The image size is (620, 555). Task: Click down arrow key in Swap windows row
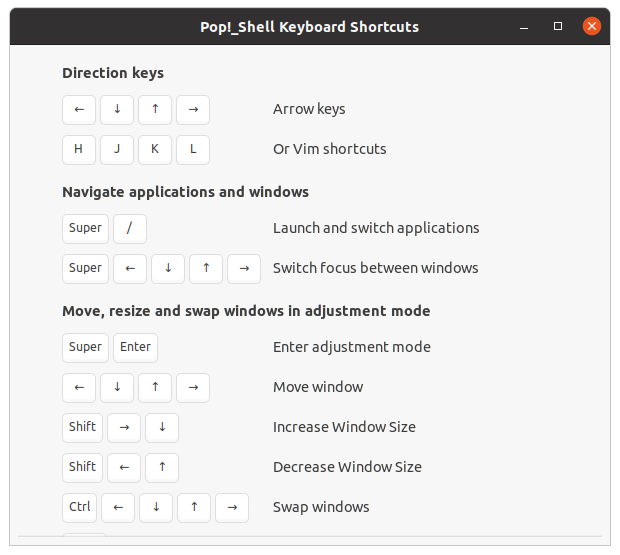[156, 508]
